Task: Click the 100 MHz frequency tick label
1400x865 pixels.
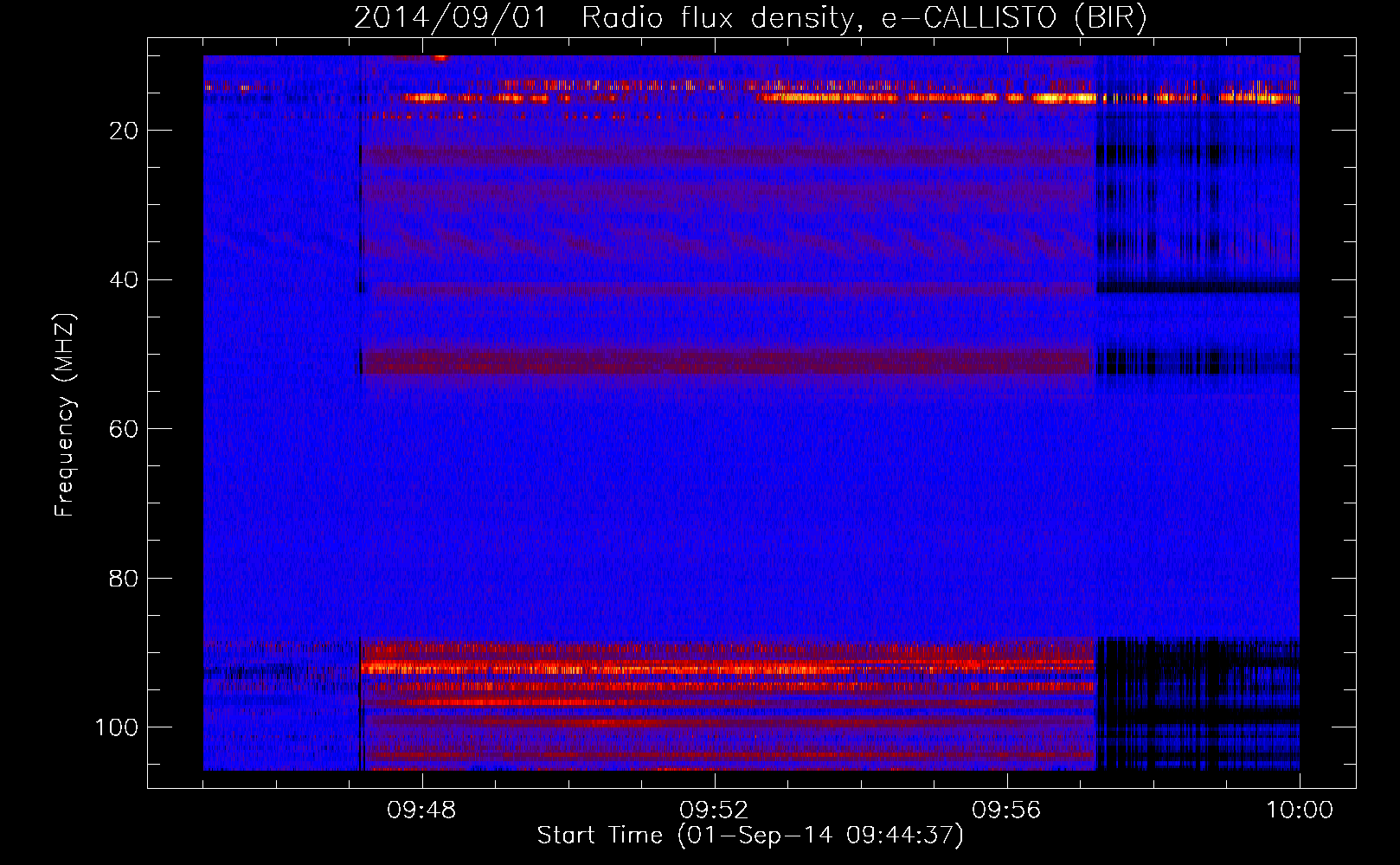Action: tap(117, 727)
